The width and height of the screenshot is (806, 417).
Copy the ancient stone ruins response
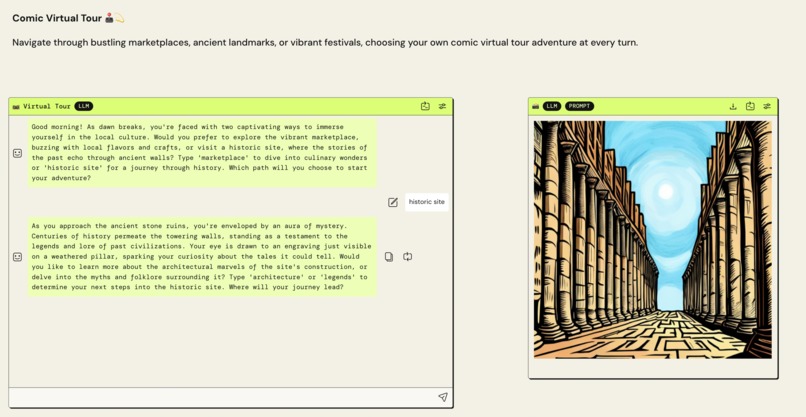(389, 257)
